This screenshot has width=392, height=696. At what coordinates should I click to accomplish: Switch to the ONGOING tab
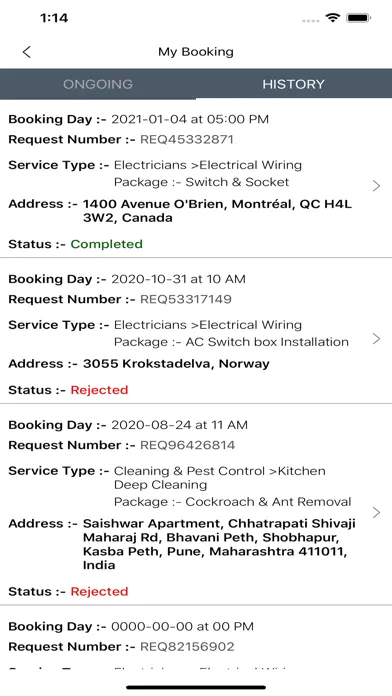[x=98, y=84]
